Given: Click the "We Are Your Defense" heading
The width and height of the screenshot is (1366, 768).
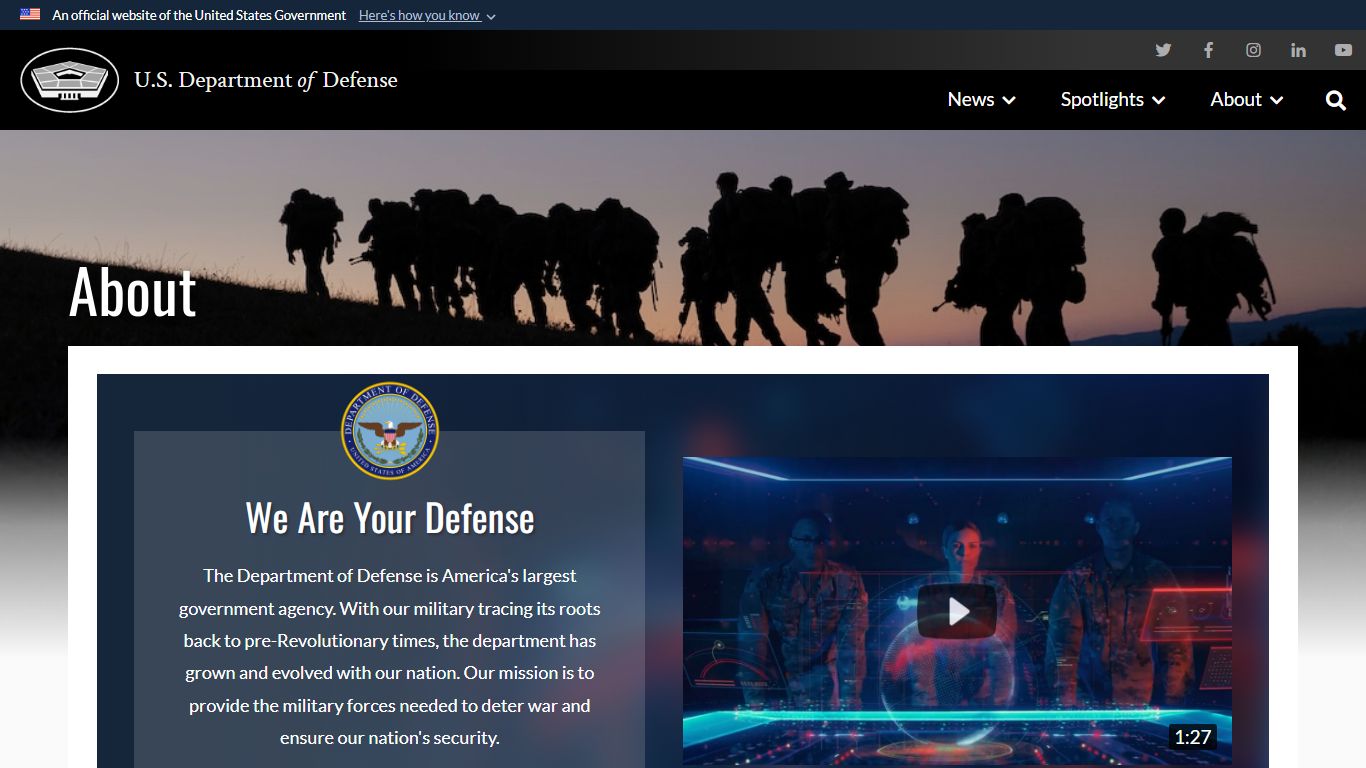Looking at the screenshot, I should pos(390,518).
